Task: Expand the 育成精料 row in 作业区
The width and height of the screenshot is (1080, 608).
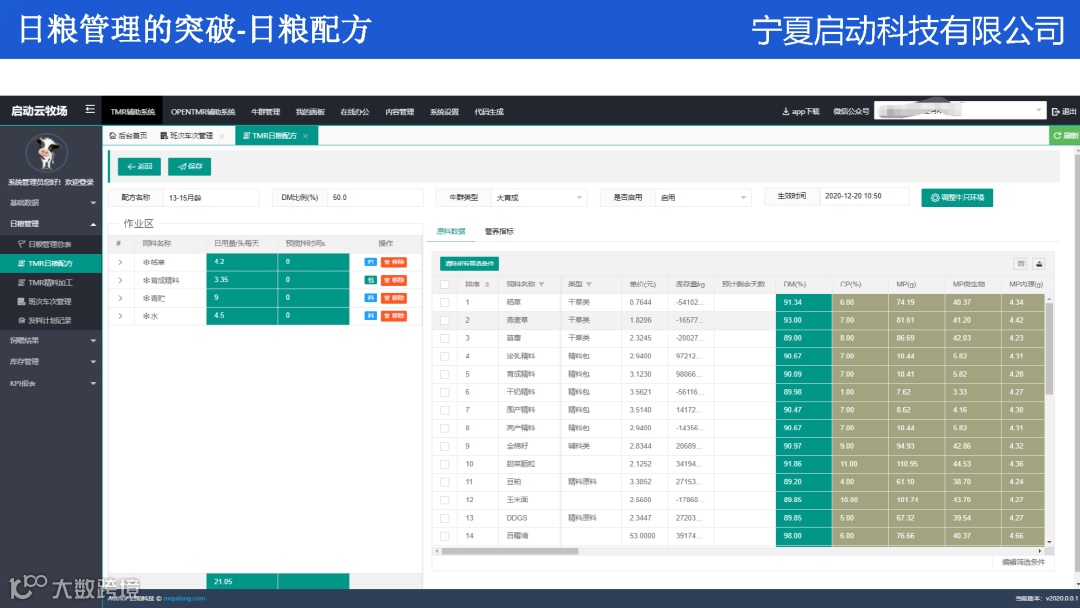Action: (120, 280)
